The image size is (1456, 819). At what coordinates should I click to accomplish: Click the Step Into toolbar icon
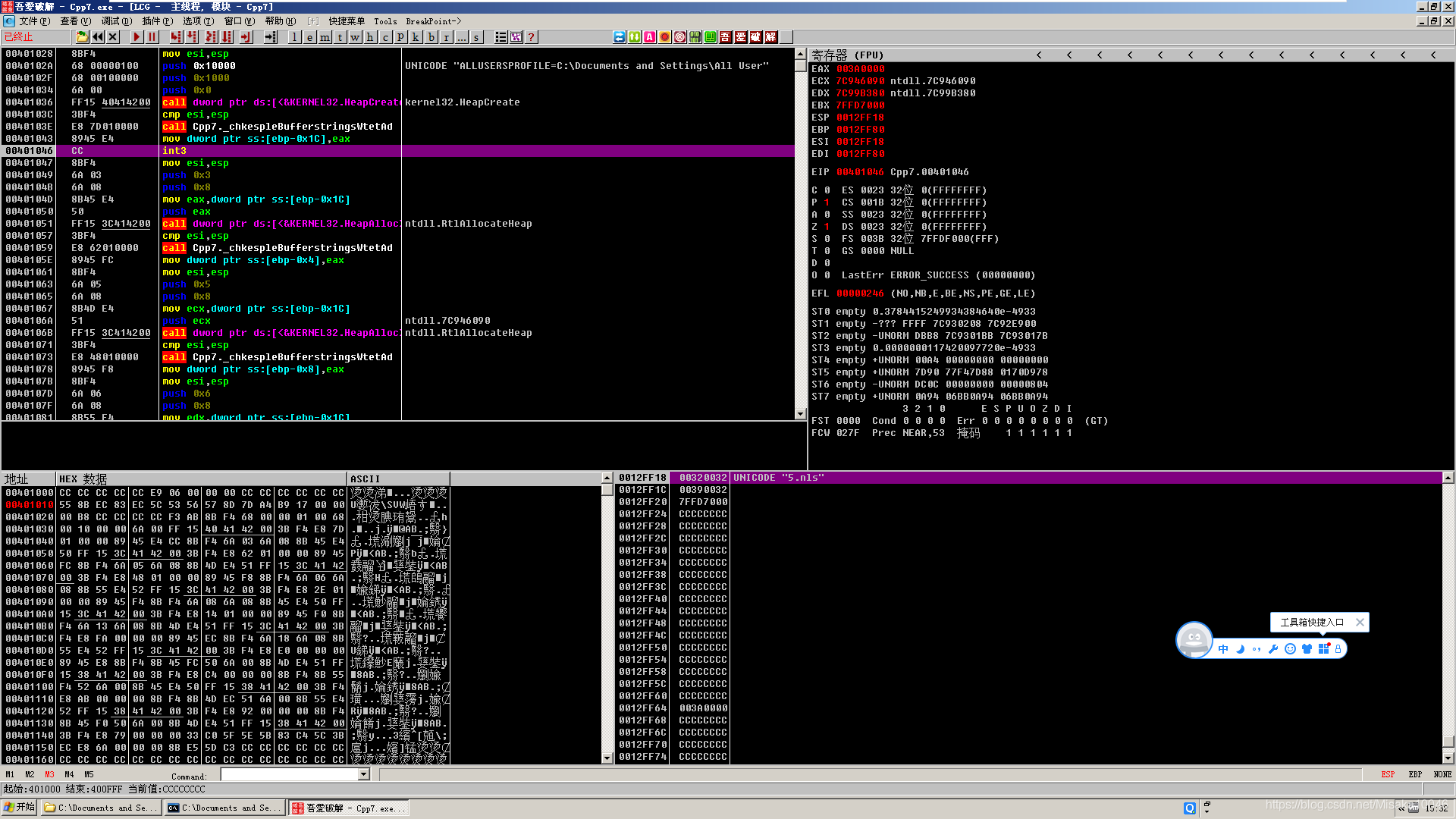[x=176, y=37]
